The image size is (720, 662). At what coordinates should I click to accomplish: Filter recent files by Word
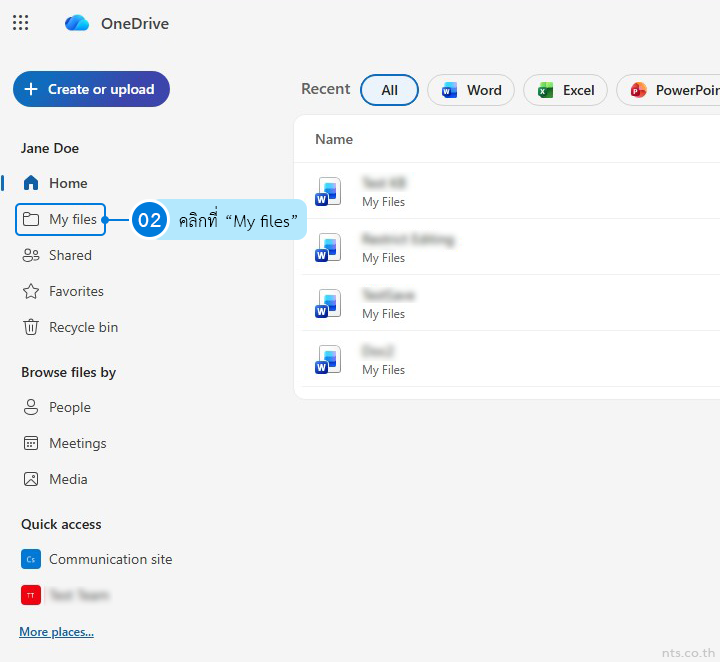471,90
